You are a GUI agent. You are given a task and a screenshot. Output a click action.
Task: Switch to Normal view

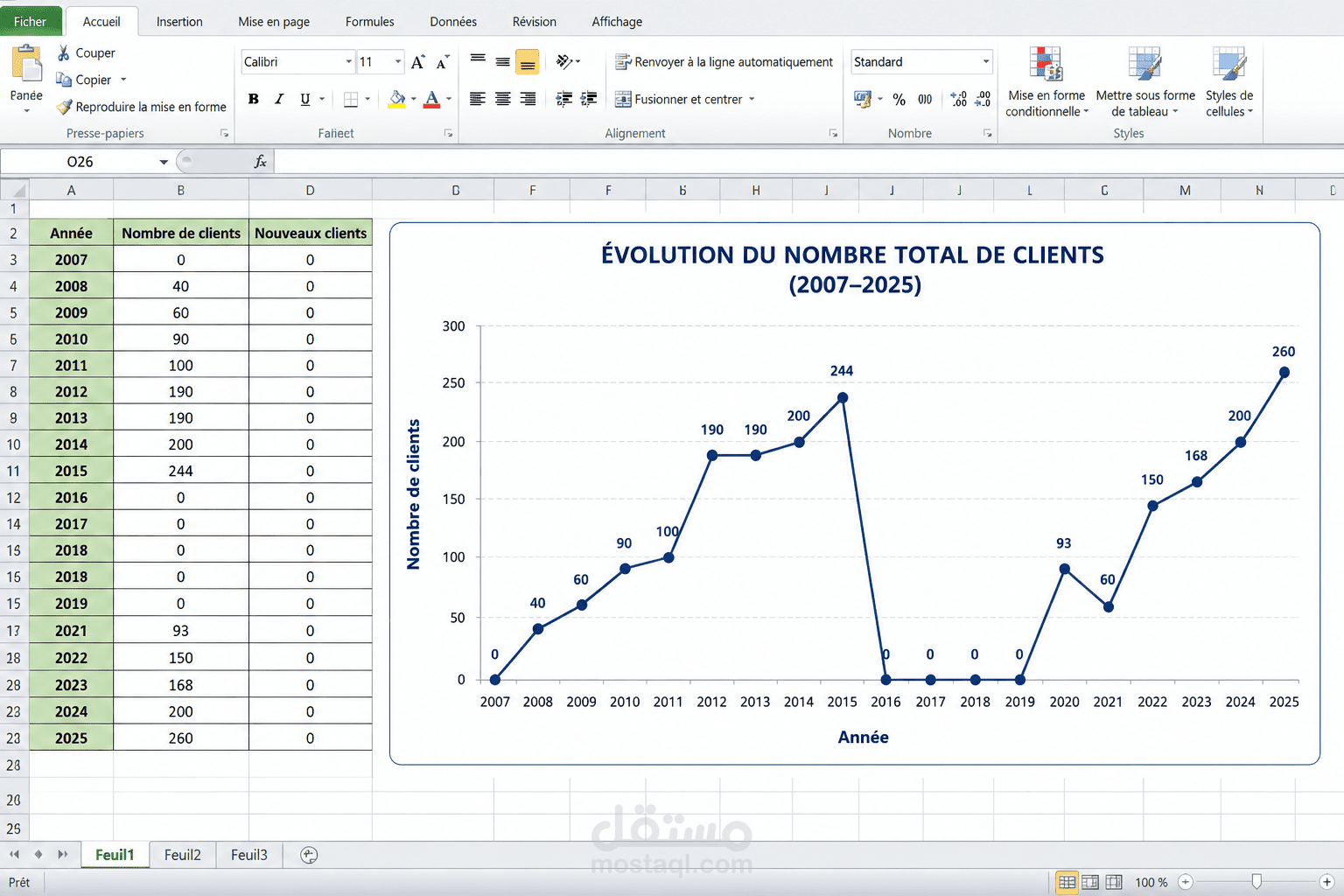coord(1067,882)
